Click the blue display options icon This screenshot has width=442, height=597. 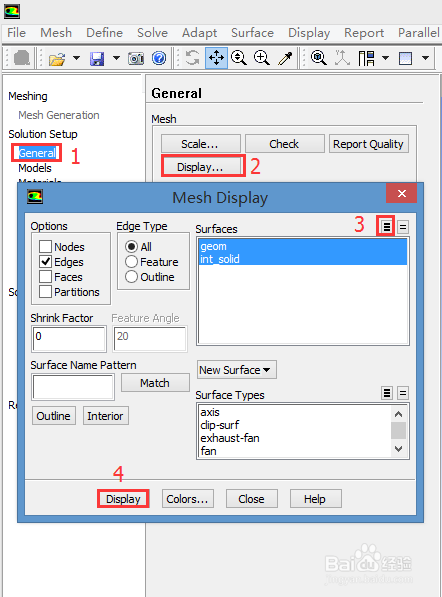405,58
